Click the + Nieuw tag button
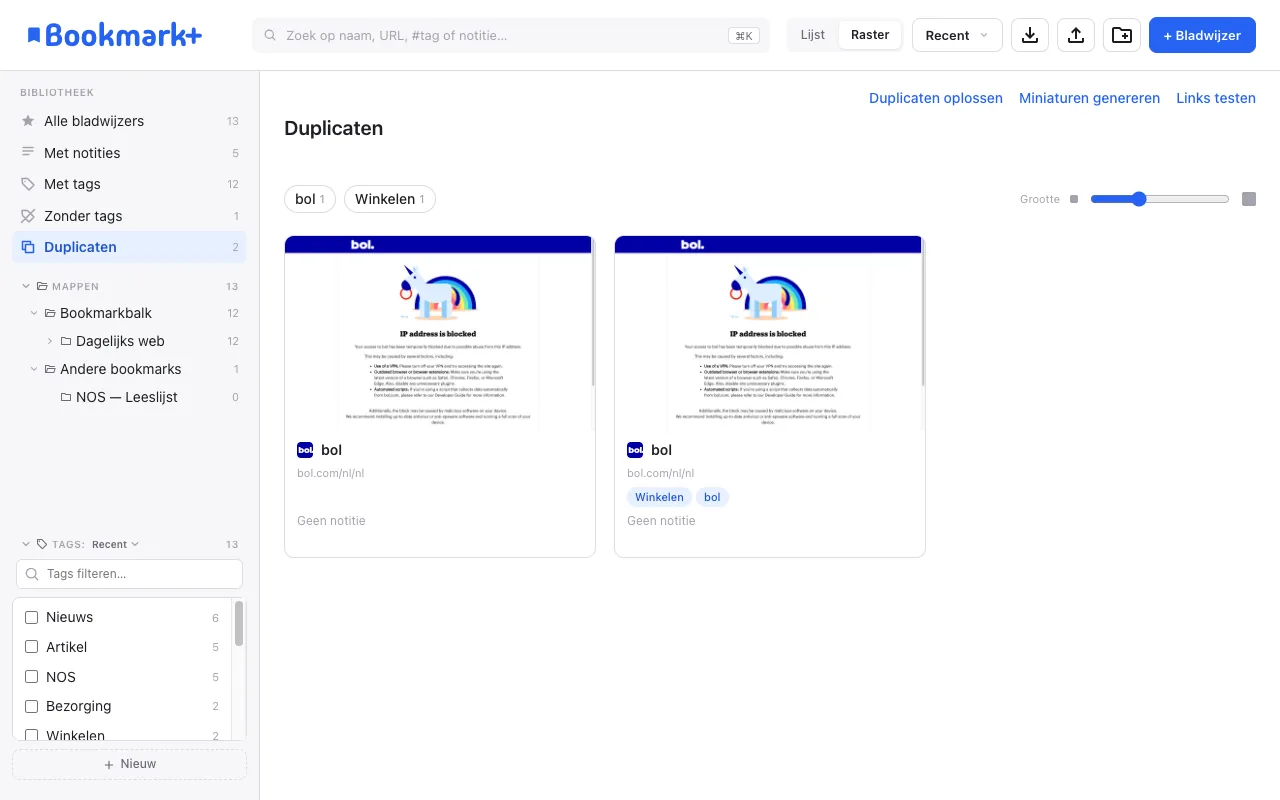 [x=129, y=764]
